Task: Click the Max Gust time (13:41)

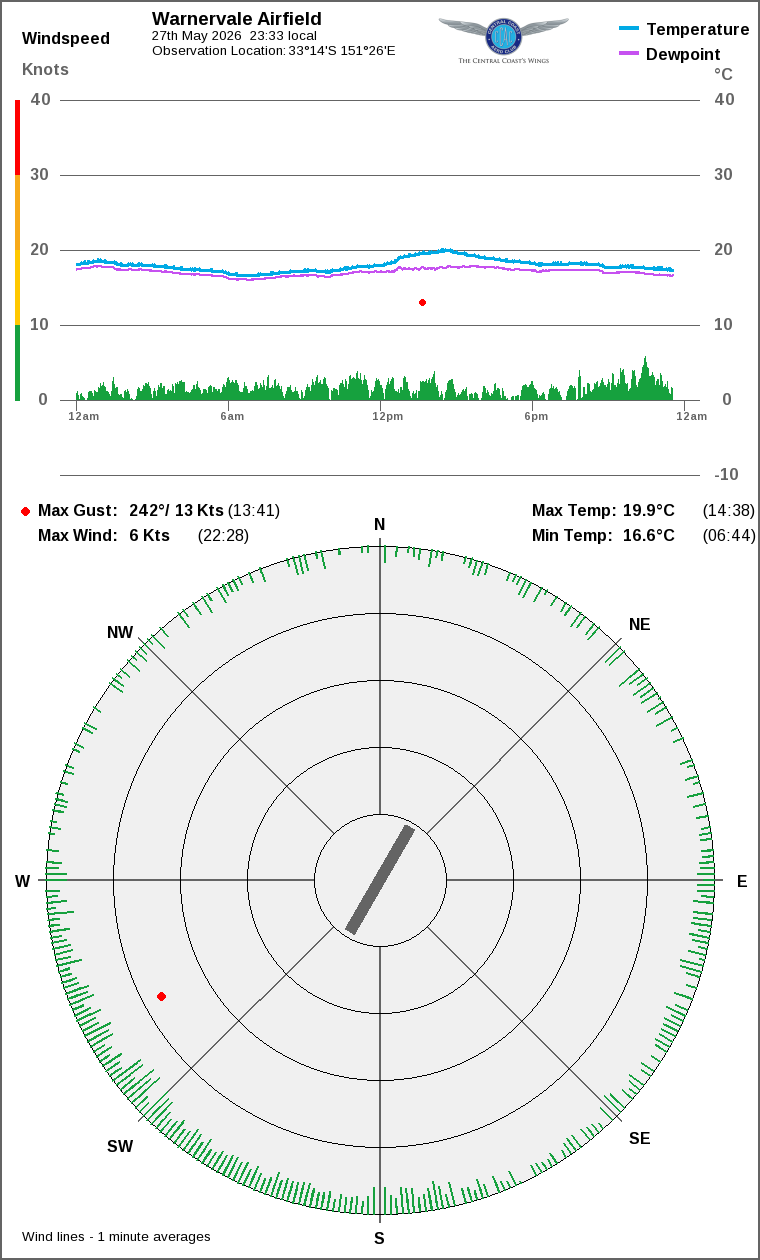Action: [254, 511]
